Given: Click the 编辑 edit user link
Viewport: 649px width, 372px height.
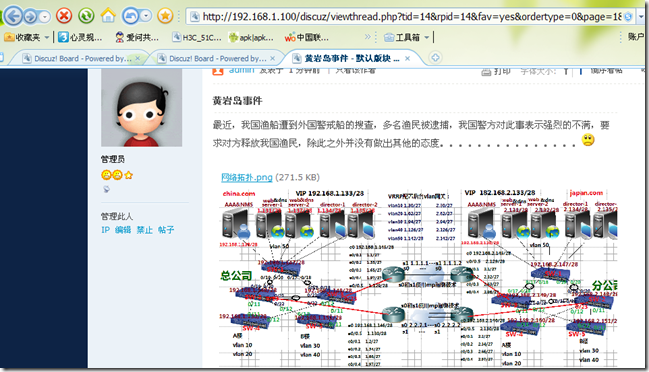Looking at the screenshot, I should point(123,230).
